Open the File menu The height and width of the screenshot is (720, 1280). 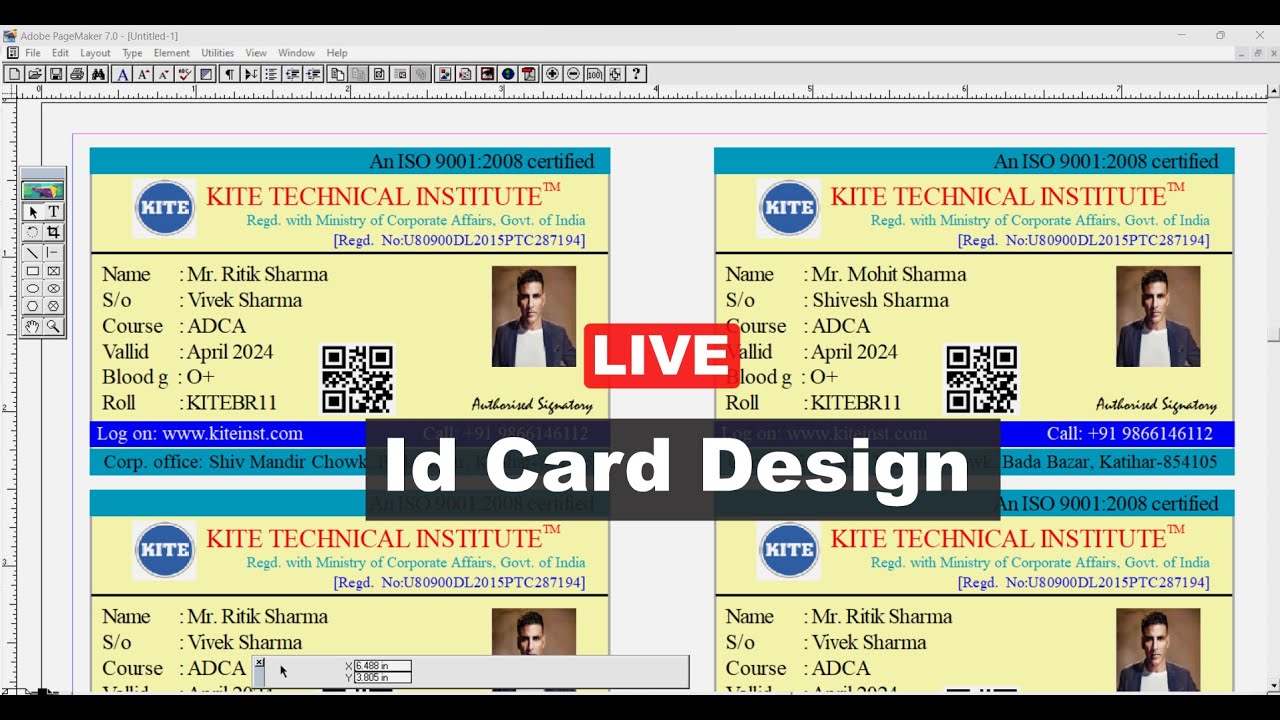point(33,53)
